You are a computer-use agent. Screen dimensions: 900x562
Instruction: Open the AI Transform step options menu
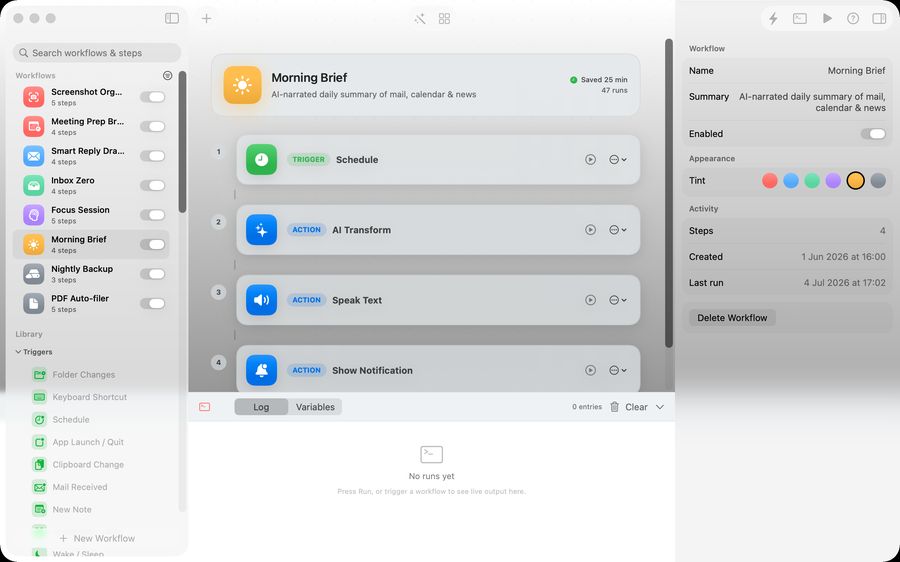(618, 230)
